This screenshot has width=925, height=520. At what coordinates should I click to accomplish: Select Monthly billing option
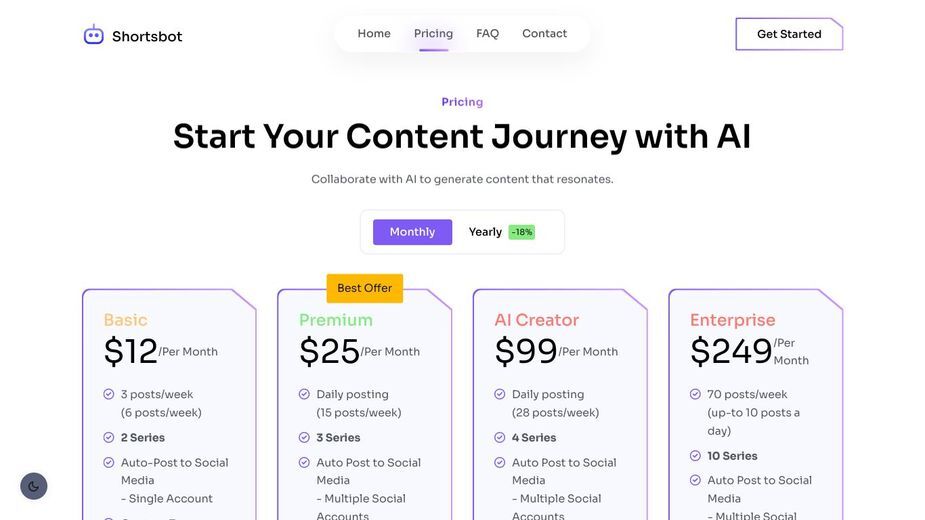click(x=412, y=232)
